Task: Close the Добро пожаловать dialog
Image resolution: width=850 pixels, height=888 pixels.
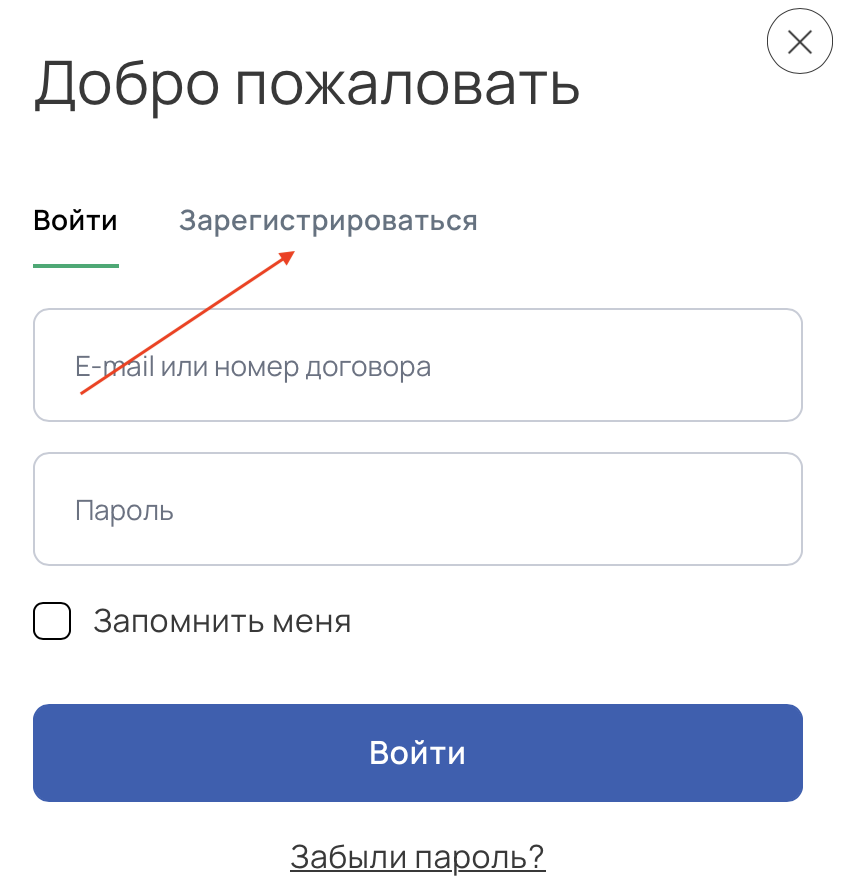Action: tap(800, 41)
